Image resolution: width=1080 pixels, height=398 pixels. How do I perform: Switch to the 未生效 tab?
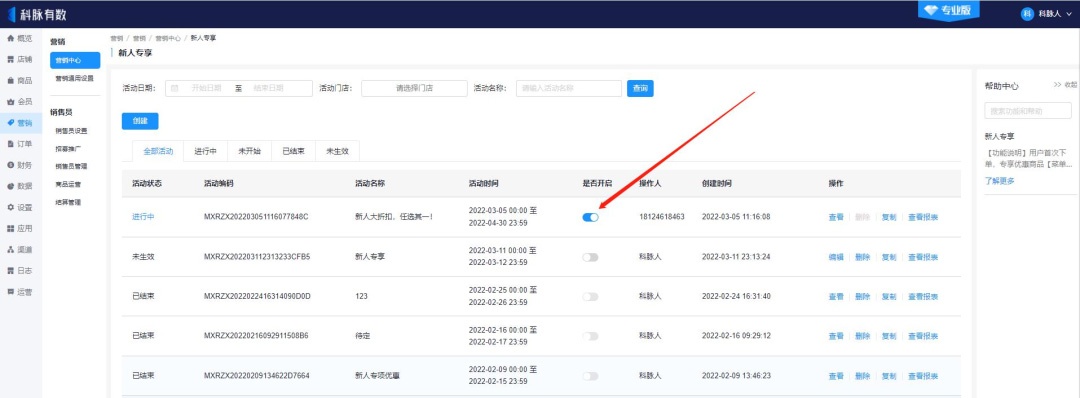[x=337, y=151]
